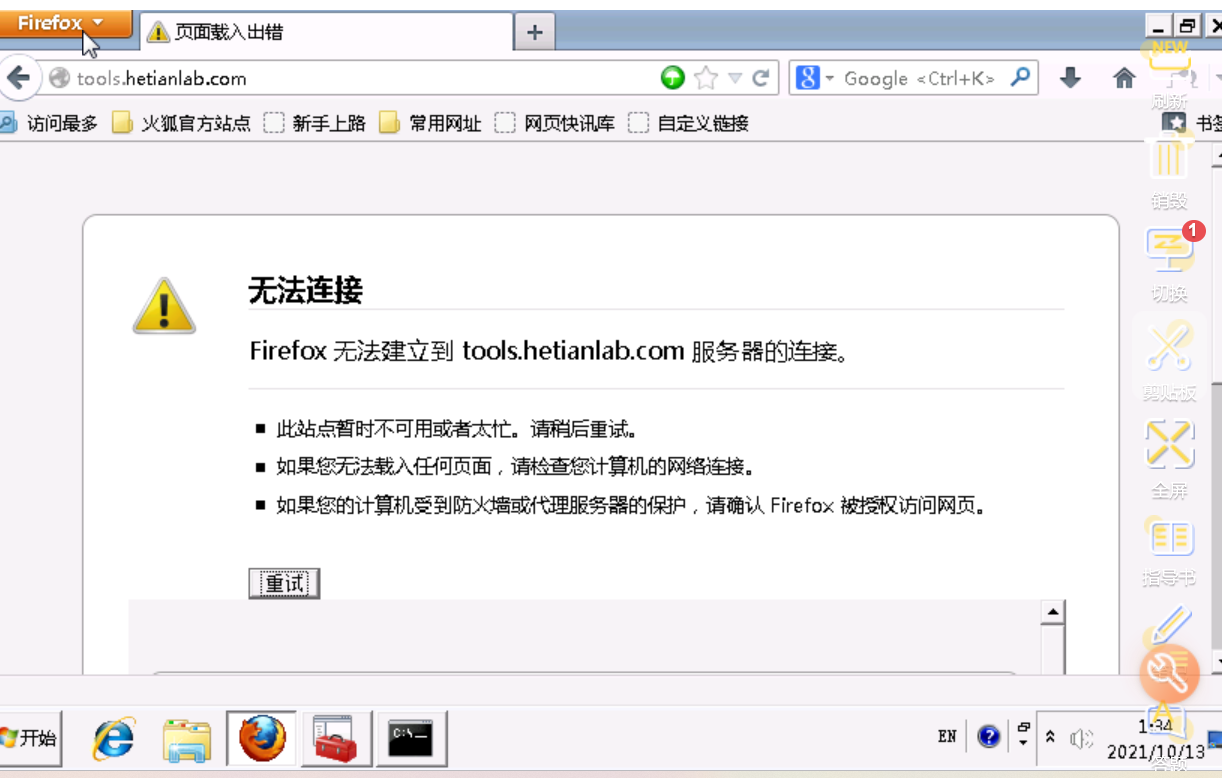Open the 新手上路 bookmark
This screenshot has height=778, width=1222.
(315, 124)
